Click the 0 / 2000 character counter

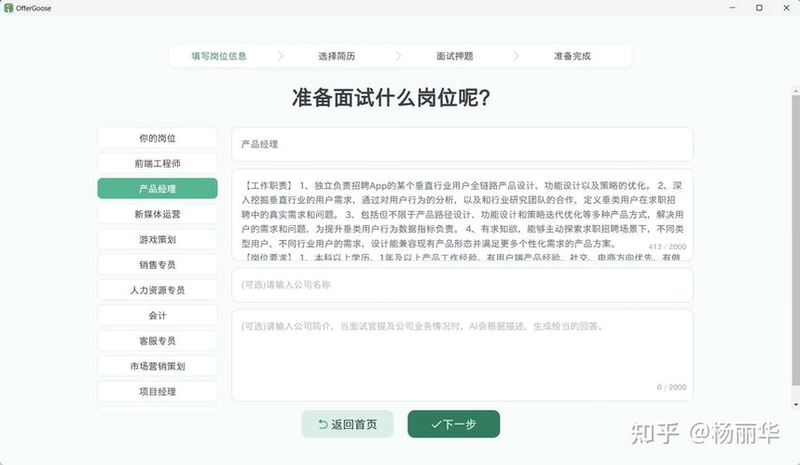(671, 387)
